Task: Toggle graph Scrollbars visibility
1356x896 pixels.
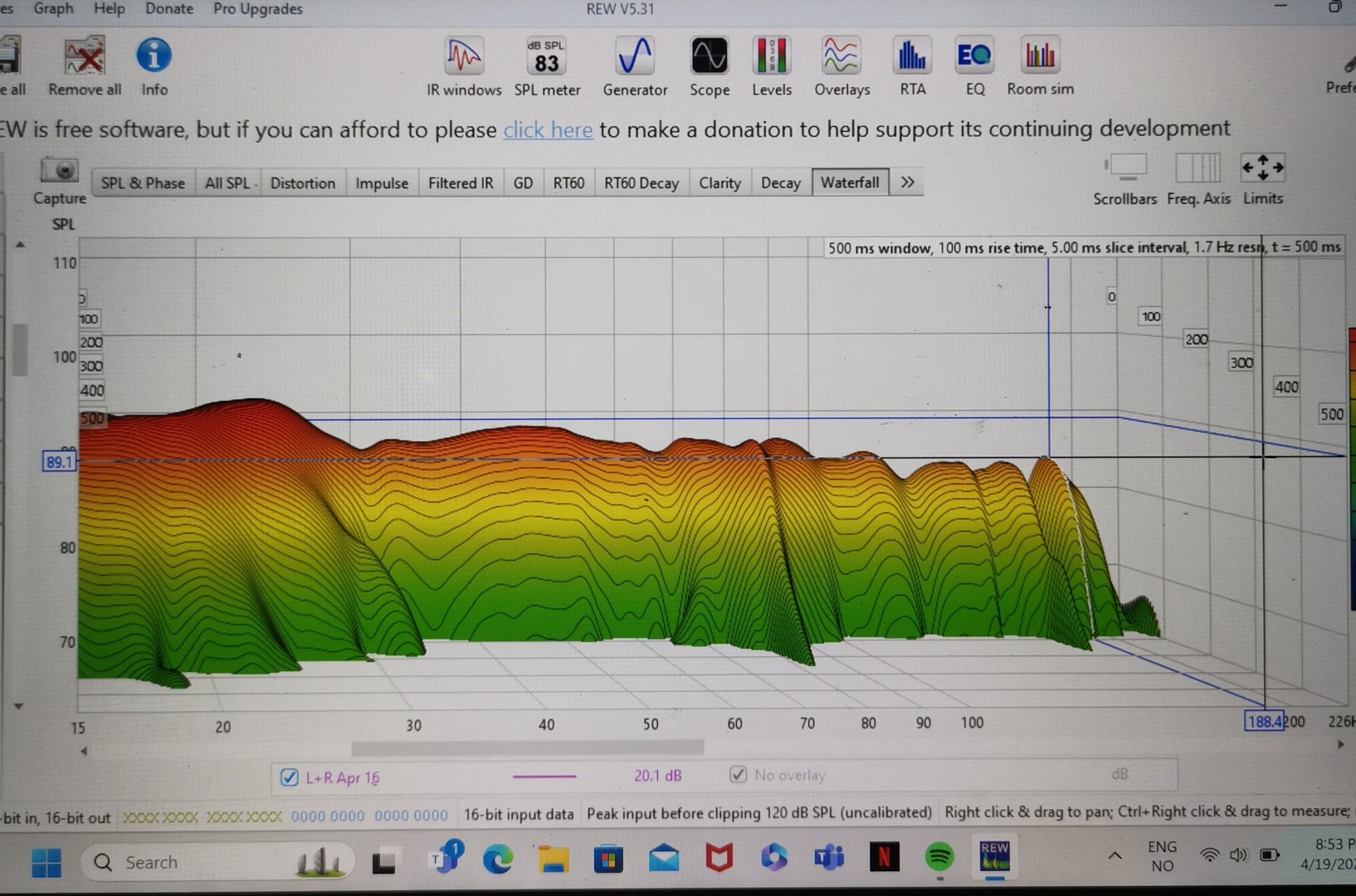Action: (x=1124, y=178)
